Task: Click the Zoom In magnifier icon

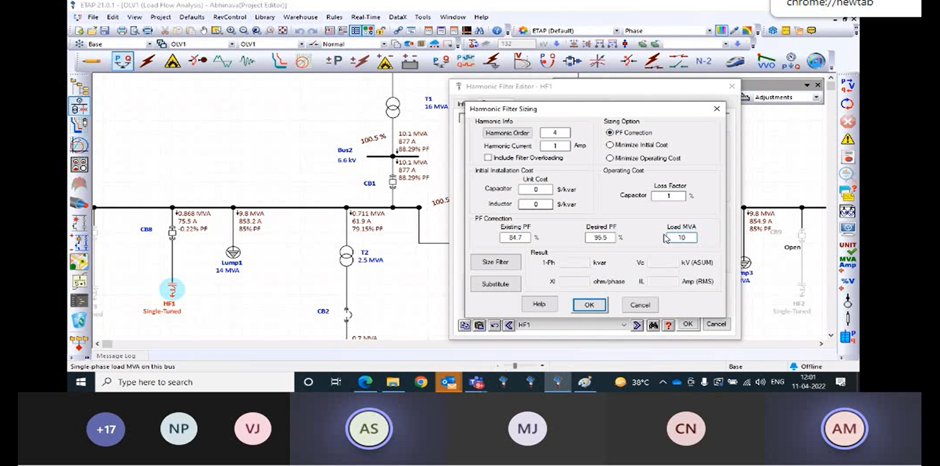Action: tap(231, 31)
